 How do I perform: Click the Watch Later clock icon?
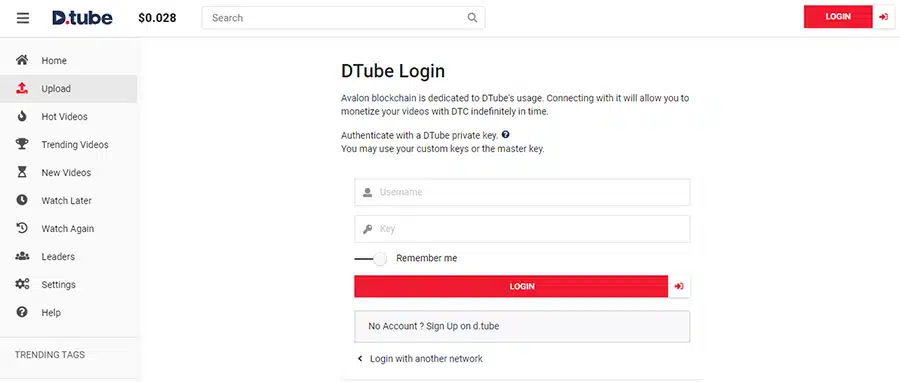pos(22,200)
